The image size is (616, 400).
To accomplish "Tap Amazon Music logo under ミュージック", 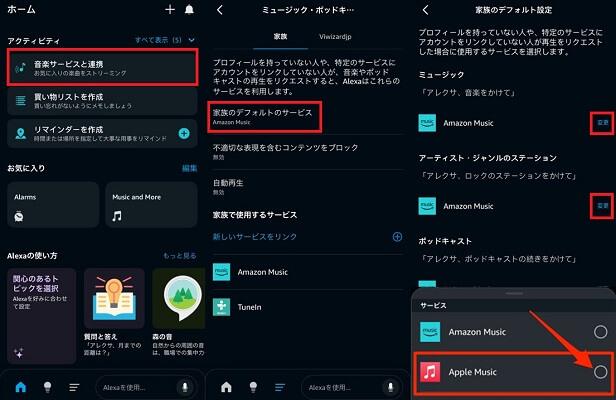I will coord(427,123).
